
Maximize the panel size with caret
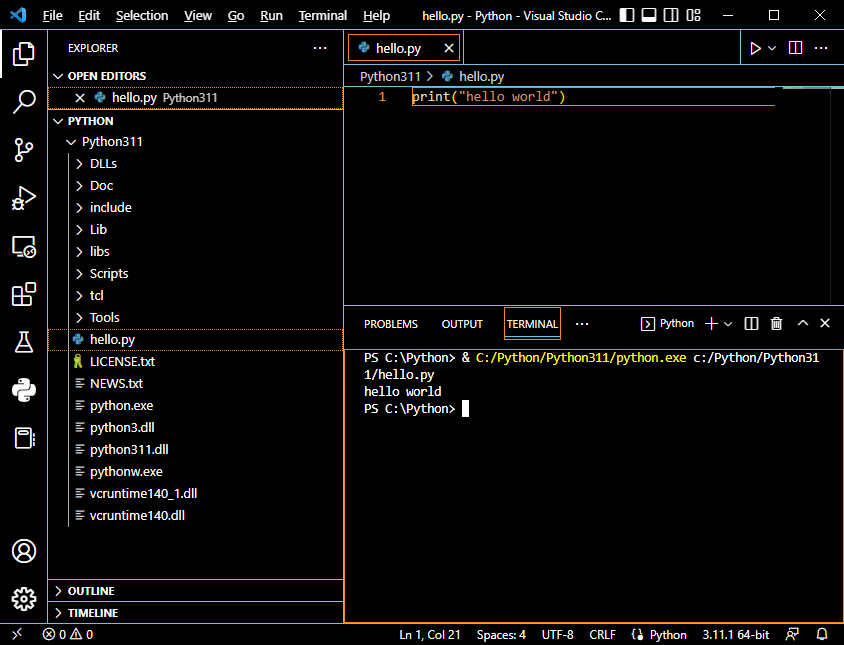(803, 323)
